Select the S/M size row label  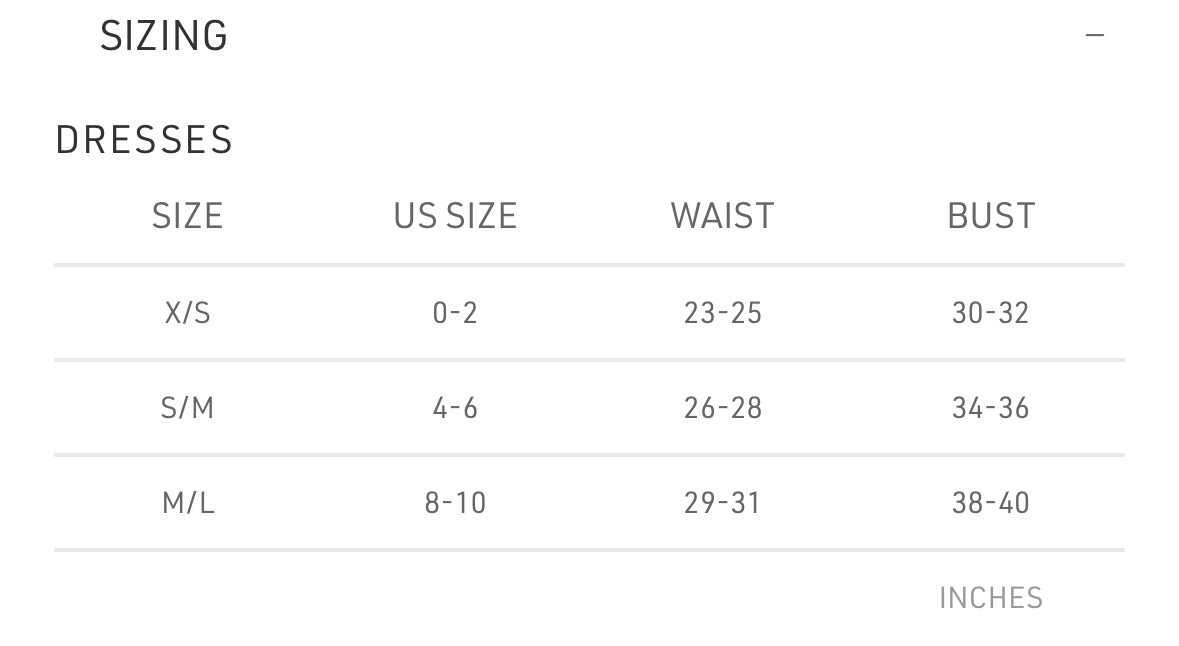coord(187,408)
